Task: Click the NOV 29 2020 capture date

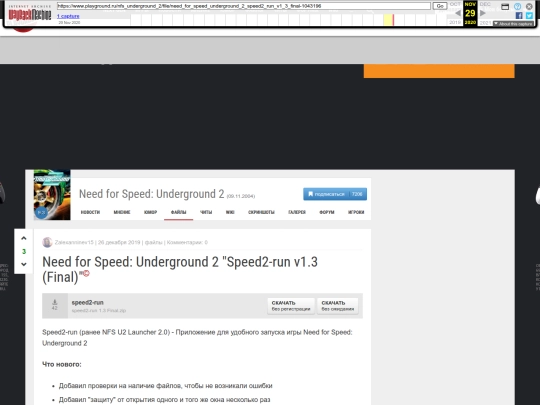Action: point(470,13)
